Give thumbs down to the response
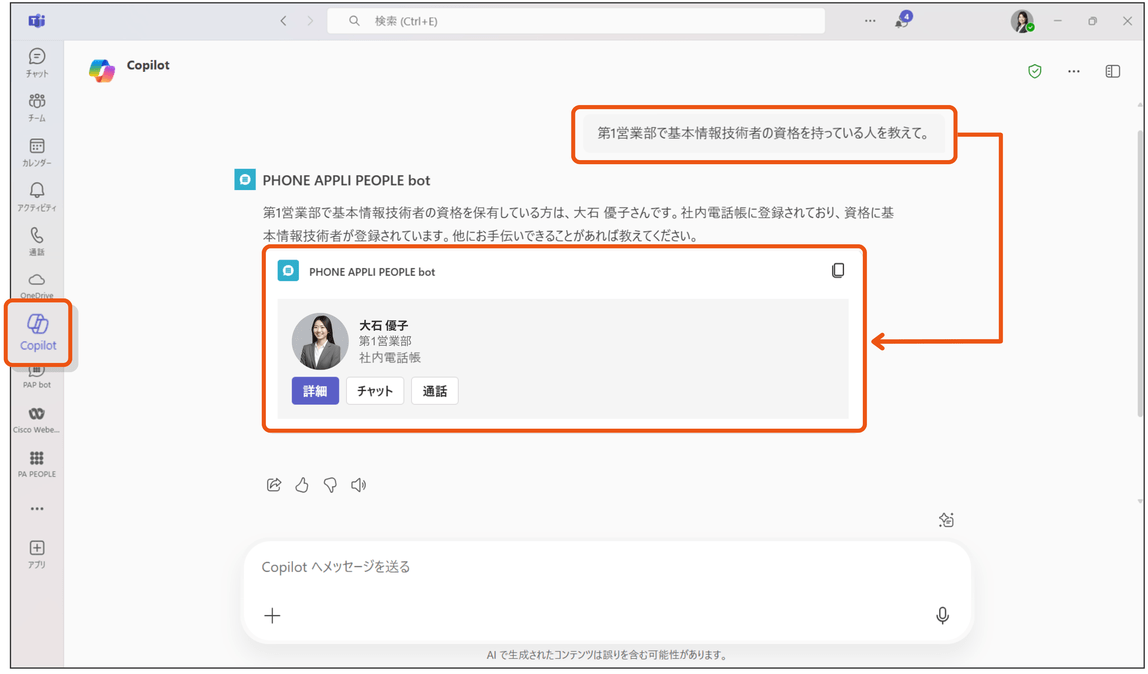Viewport: 1148px width, 674px height. click(330, 484)
